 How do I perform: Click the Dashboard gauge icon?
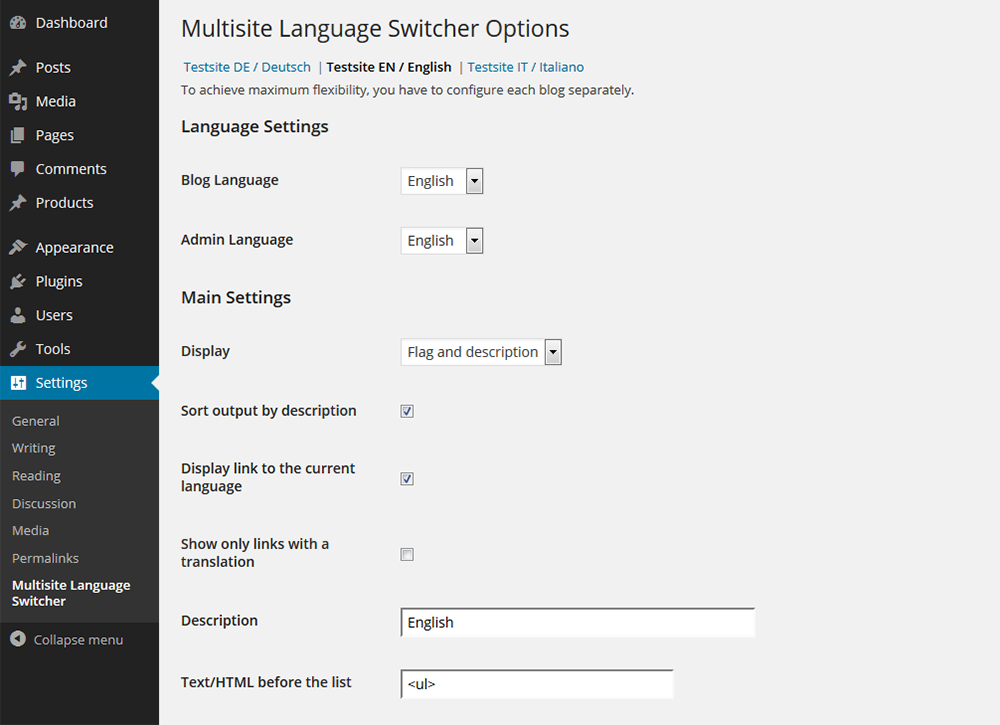click(x=18, y=23)
